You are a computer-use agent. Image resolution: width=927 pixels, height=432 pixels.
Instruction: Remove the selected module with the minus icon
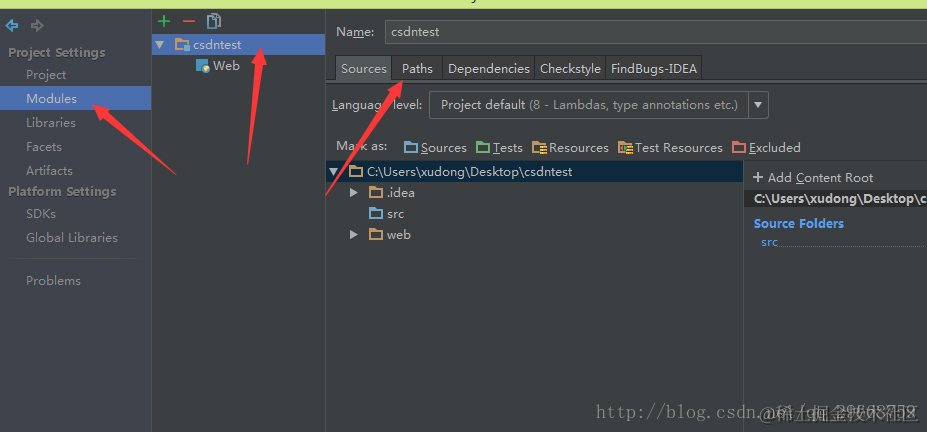point(189,22)
